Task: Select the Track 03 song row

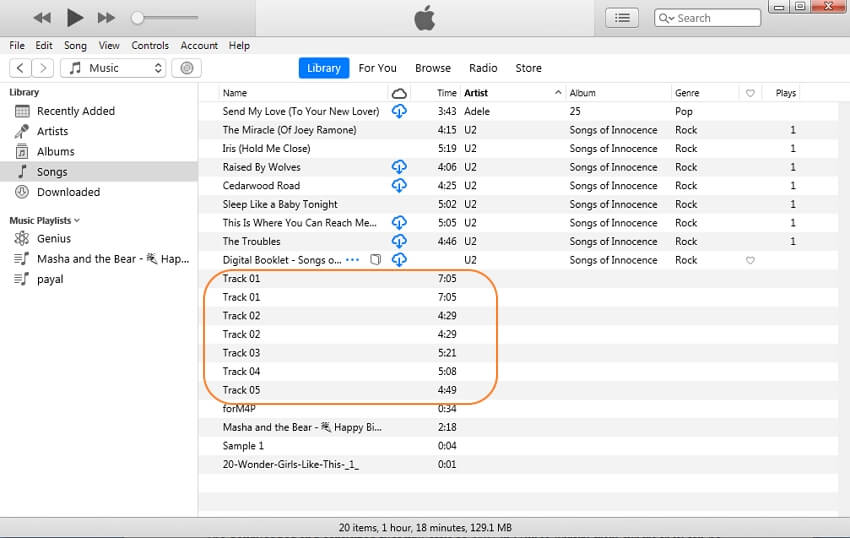Action: 518,353
